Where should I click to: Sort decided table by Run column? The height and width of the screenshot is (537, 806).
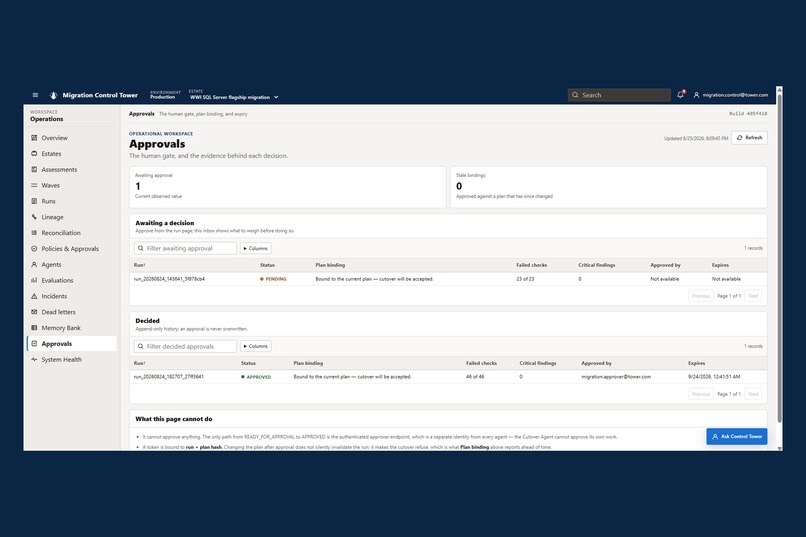point(139,363)
